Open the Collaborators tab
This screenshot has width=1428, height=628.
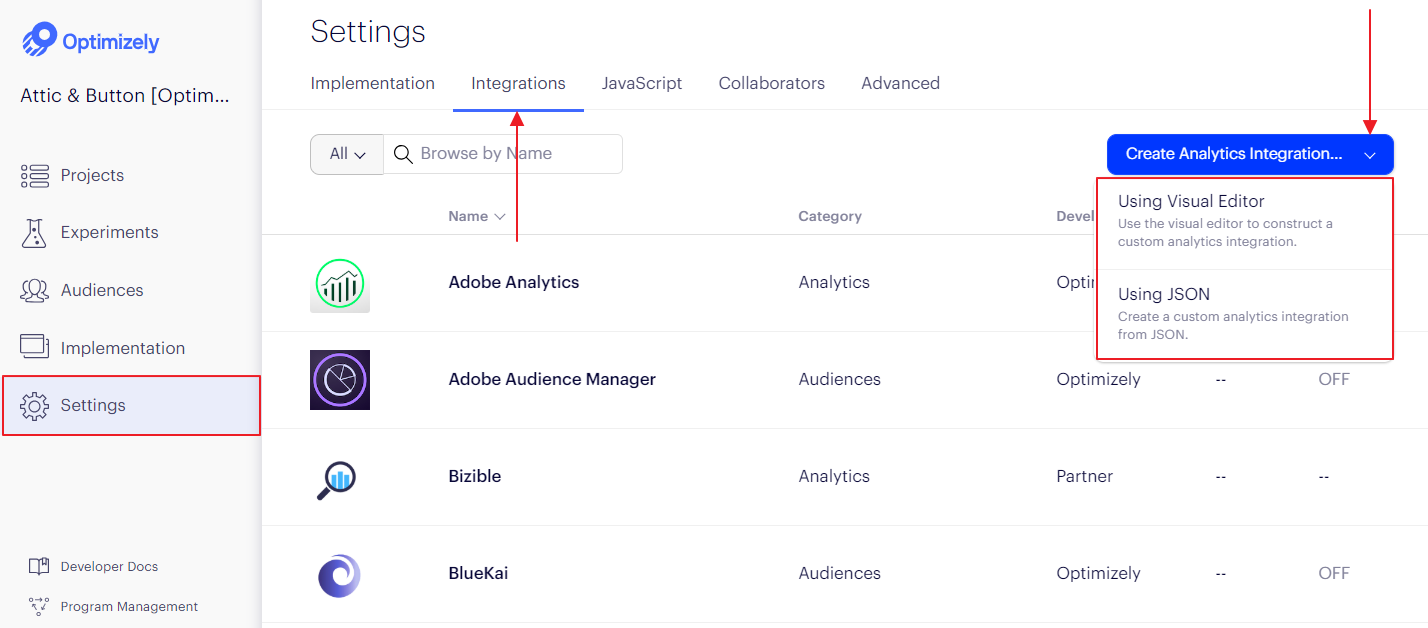(x=771, y=84)
